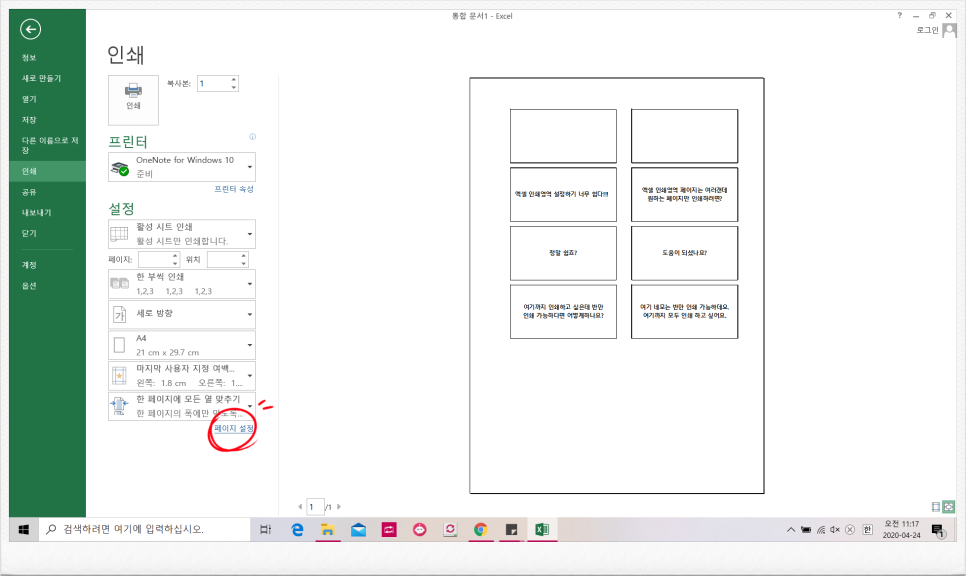Expand the 마지막 사용자 지정 여백 margins dropdown
966x576 pixels.
pos(182,376)
